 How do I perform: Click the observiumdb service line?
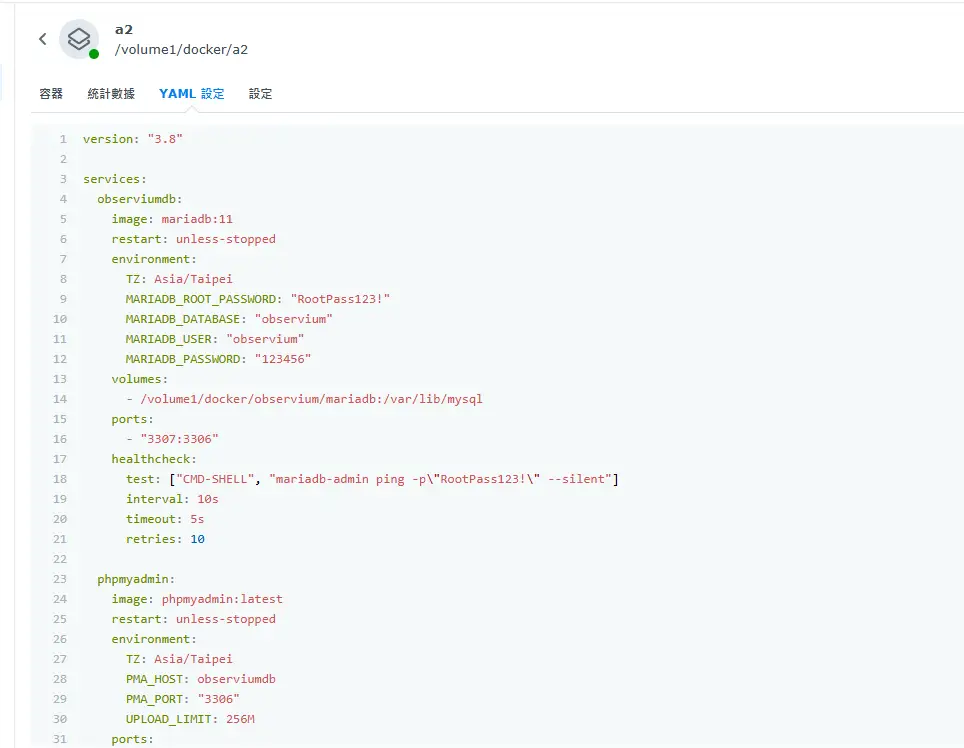click(140, 199)
